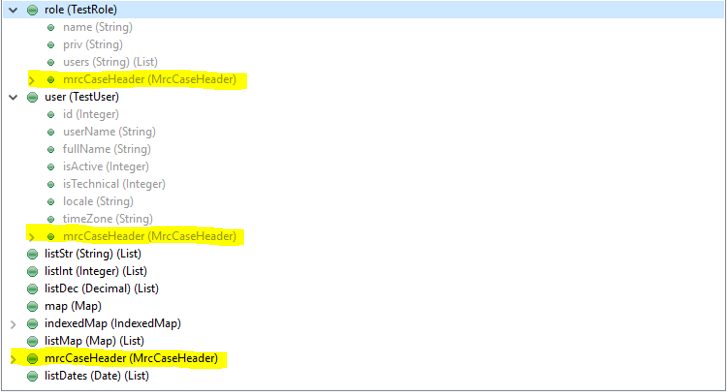Select the 'fullName (String)' field
727x392 pixels.
pos(107,149)
